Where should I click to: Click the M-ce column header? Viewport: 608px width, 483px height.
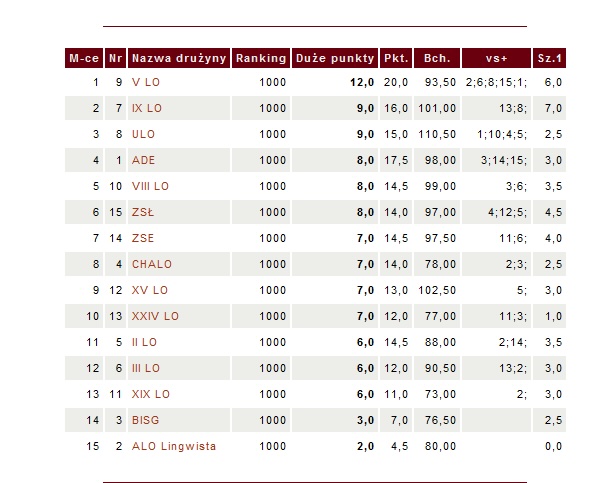coord(83,57)
